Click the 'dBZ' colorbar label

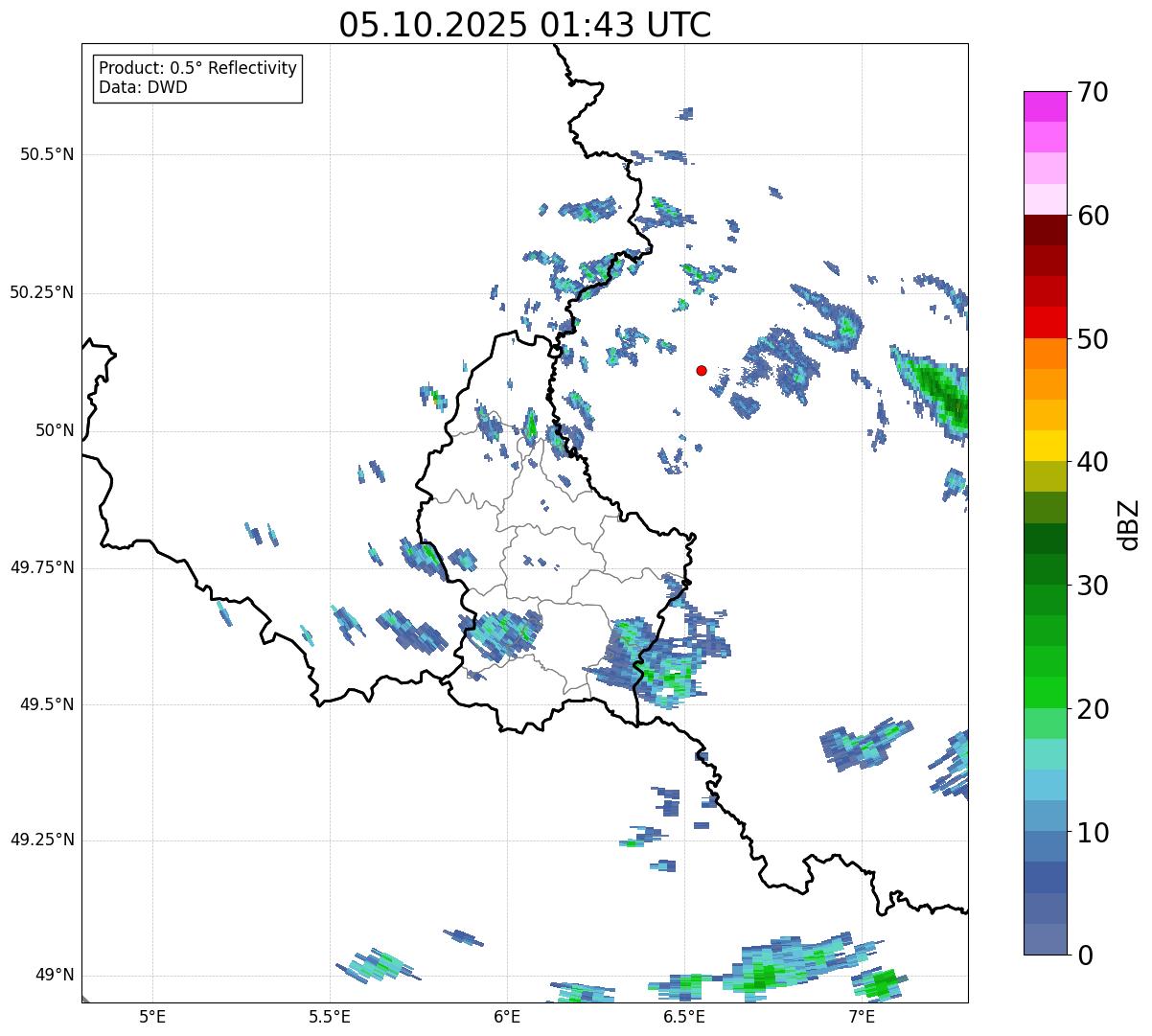pos(1128,523)
